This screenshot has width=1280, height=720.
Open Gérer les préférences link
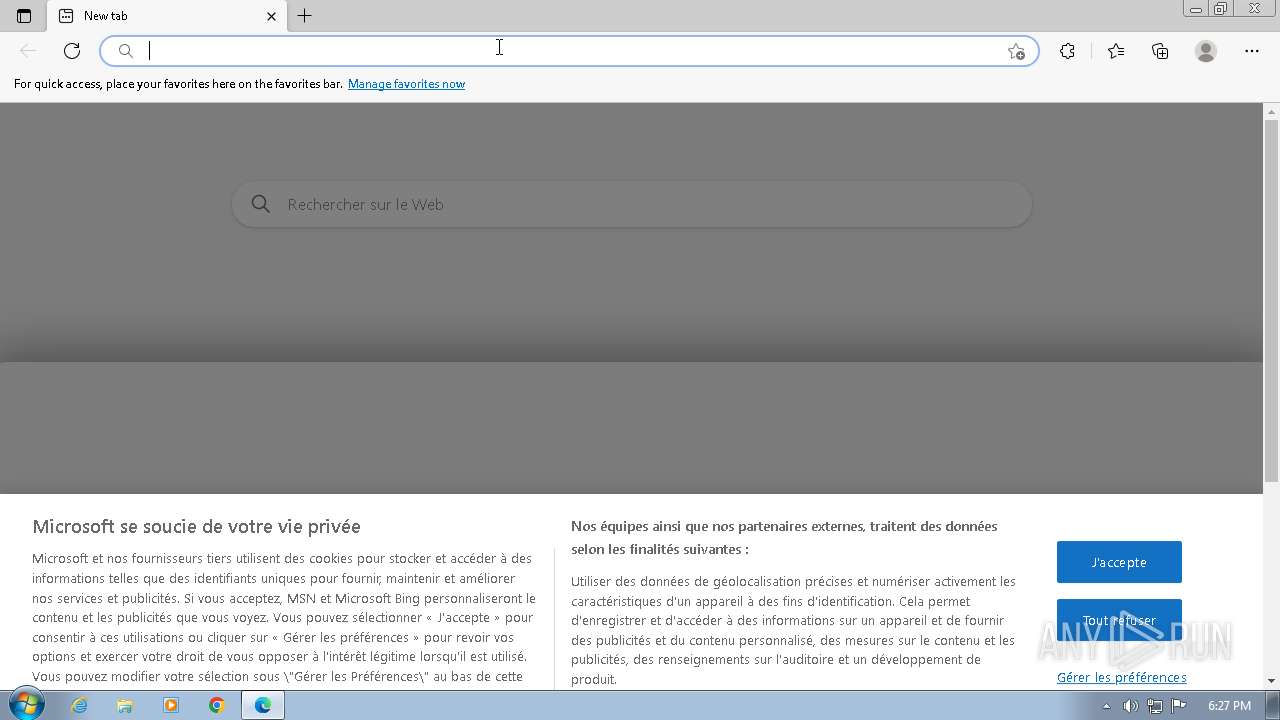[1121, 678]
